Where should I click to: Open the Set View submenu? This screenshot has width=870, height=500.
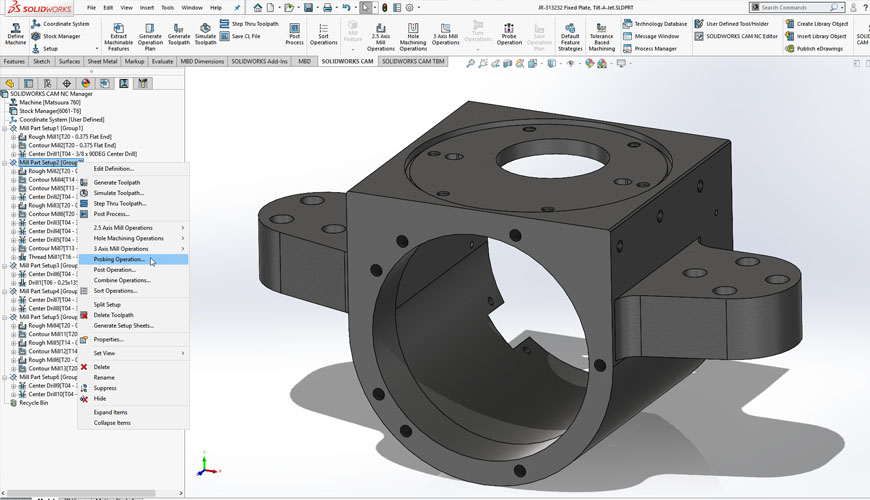tap(104, 353)
